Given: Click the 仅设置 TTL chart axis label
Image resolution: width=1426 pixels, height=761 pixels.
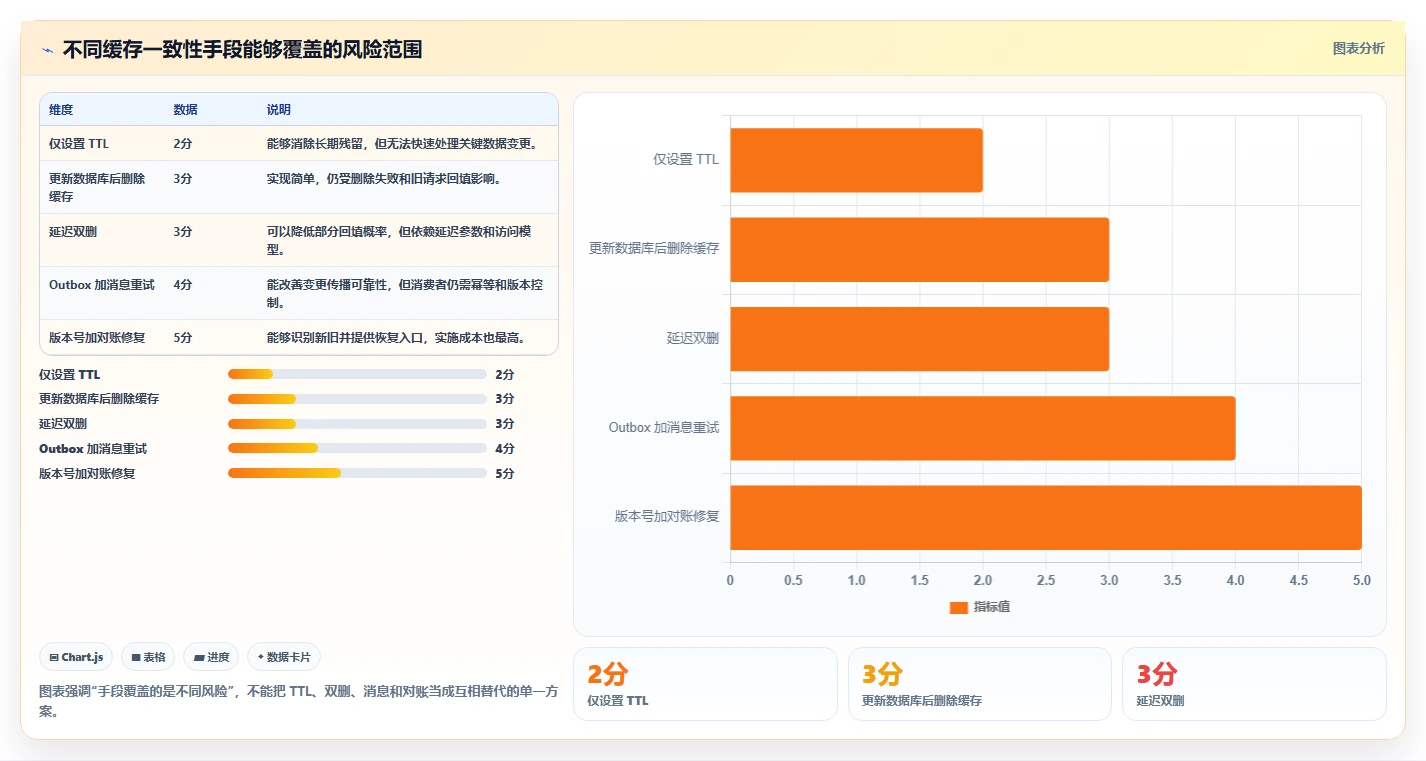Looking at the screenshot, I should pyautogui.click(x=686, y=159).
